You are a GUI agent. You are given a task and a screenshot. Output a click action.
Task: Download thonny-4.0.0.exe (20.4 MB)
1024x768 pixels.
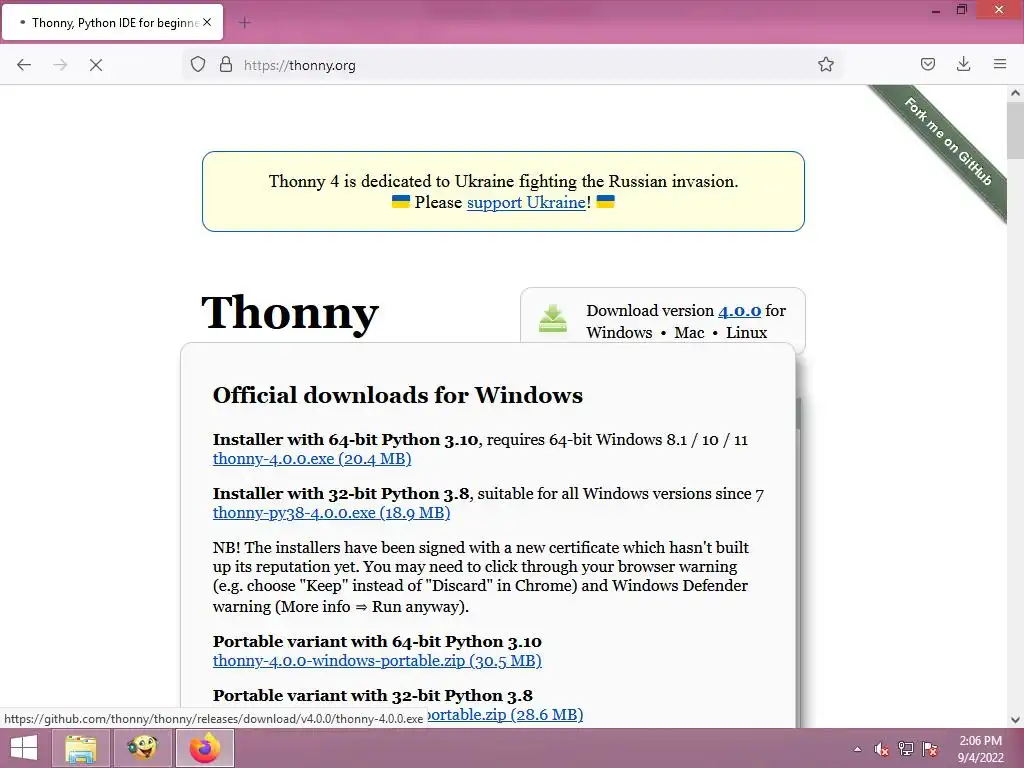click(312, 458)
